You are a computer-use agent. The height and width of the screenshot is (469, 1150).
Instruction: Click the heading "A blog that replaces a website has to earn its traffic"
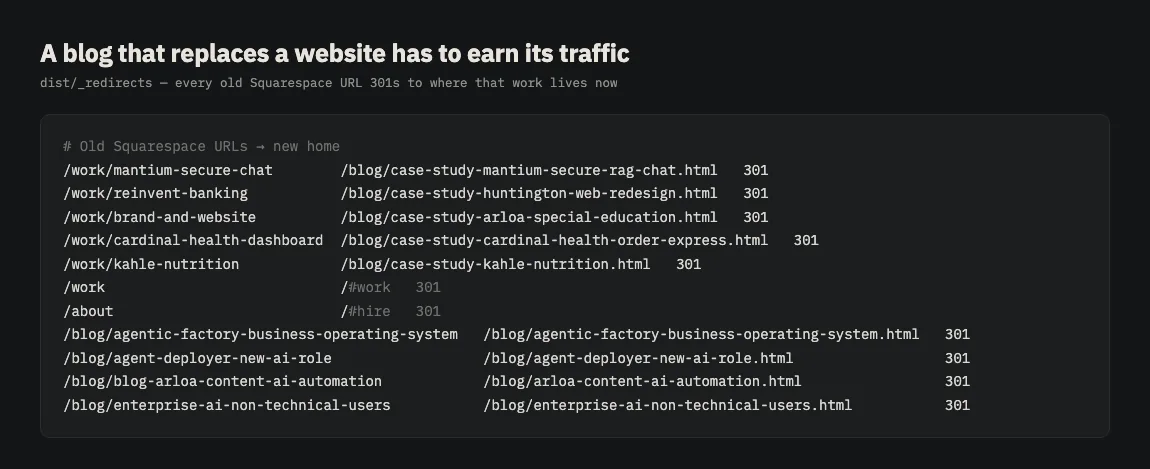[334, 54]
